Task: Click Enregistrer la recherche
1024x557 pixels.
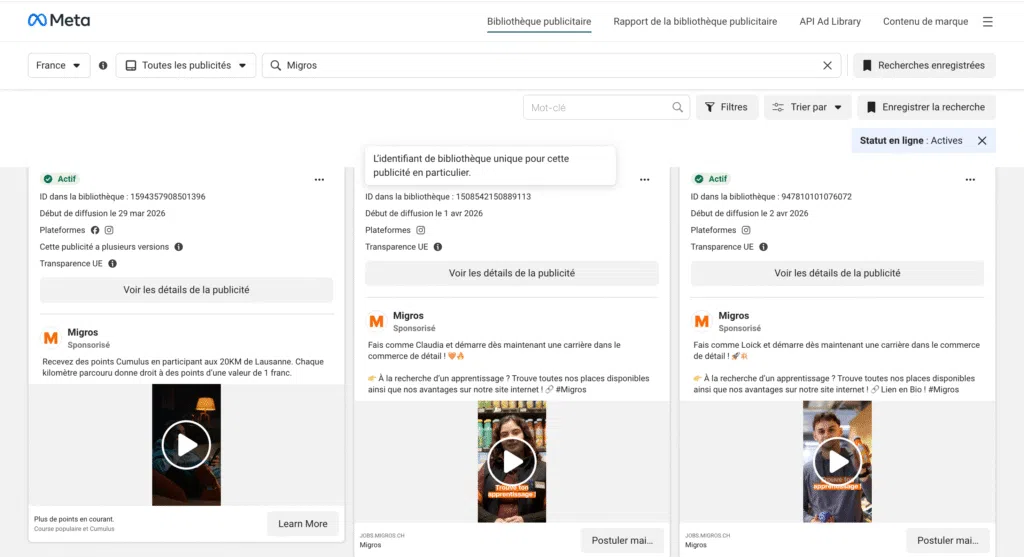Action: (926, 107)
